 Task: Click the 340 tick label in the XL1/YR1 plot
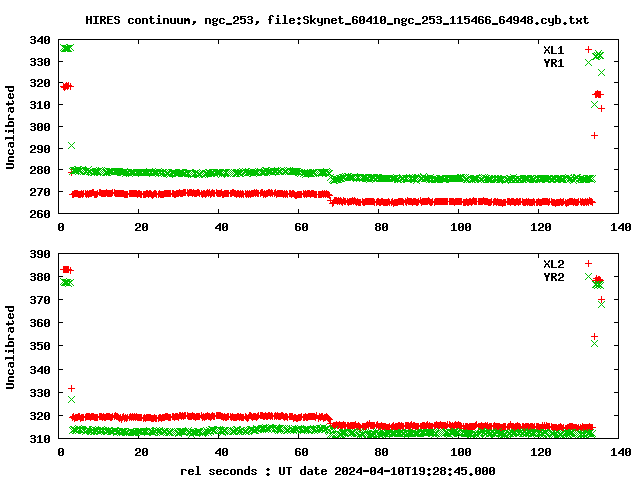pos(40,40)
